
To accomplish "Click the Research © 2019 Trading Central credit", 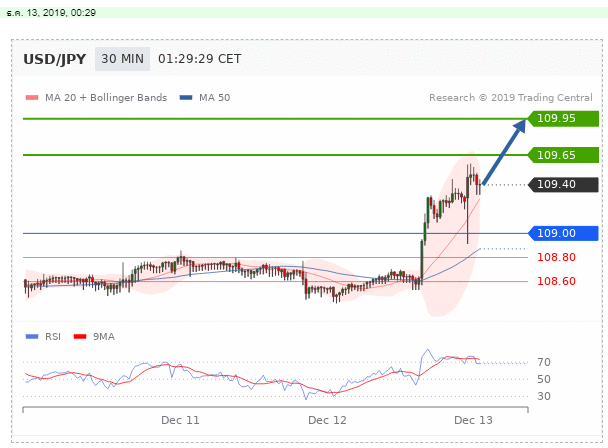I will [511, 98].
